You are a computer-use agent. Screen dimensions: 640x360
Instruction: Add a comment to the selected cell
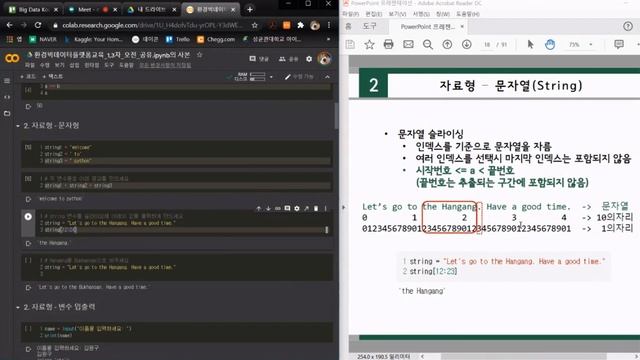coord(287,209)
